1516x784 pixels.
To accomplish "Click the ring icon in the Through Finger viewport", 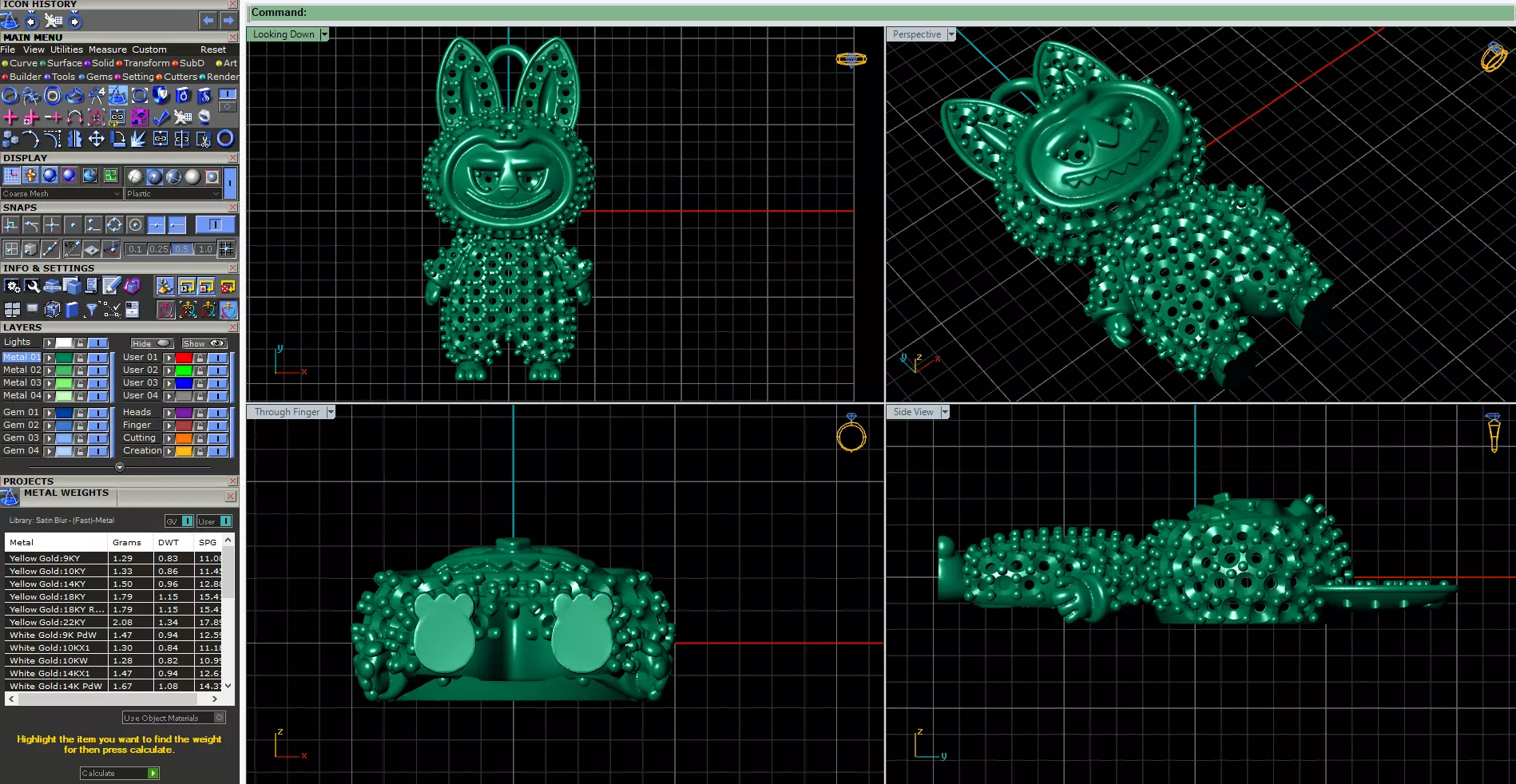I will click(851, 434).
